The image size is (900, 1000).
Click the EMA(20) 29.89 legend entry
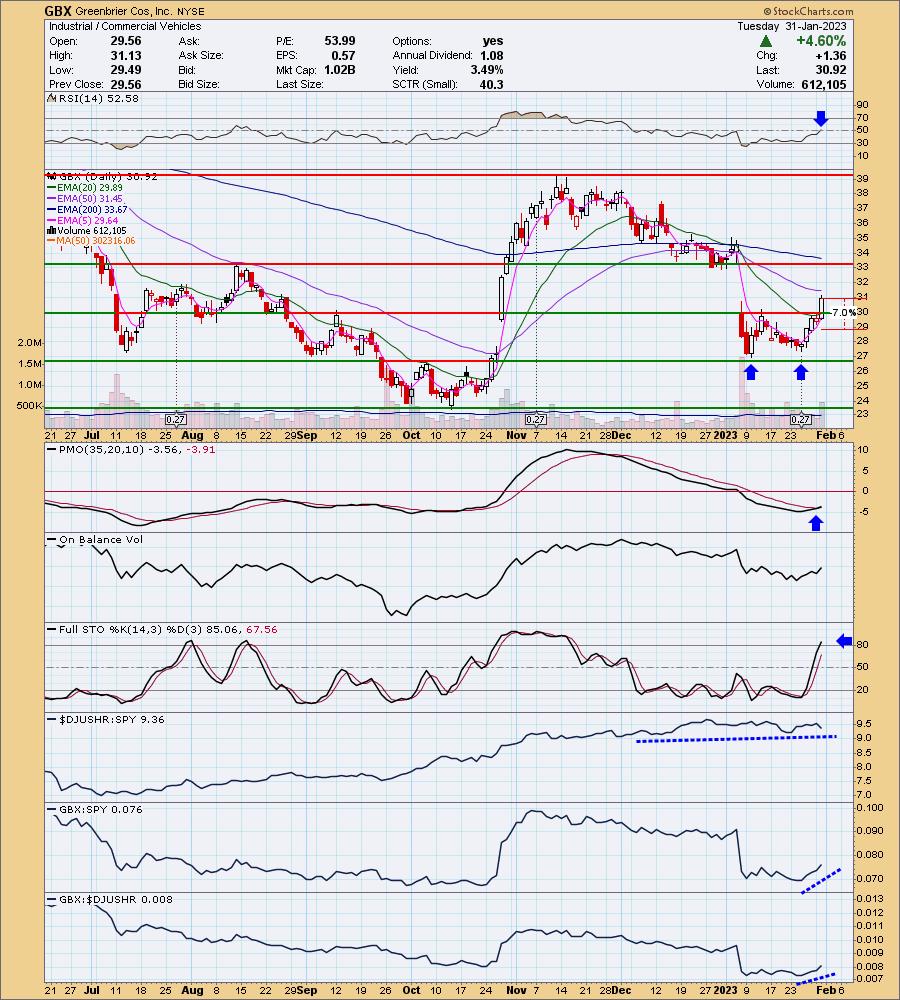85,188
